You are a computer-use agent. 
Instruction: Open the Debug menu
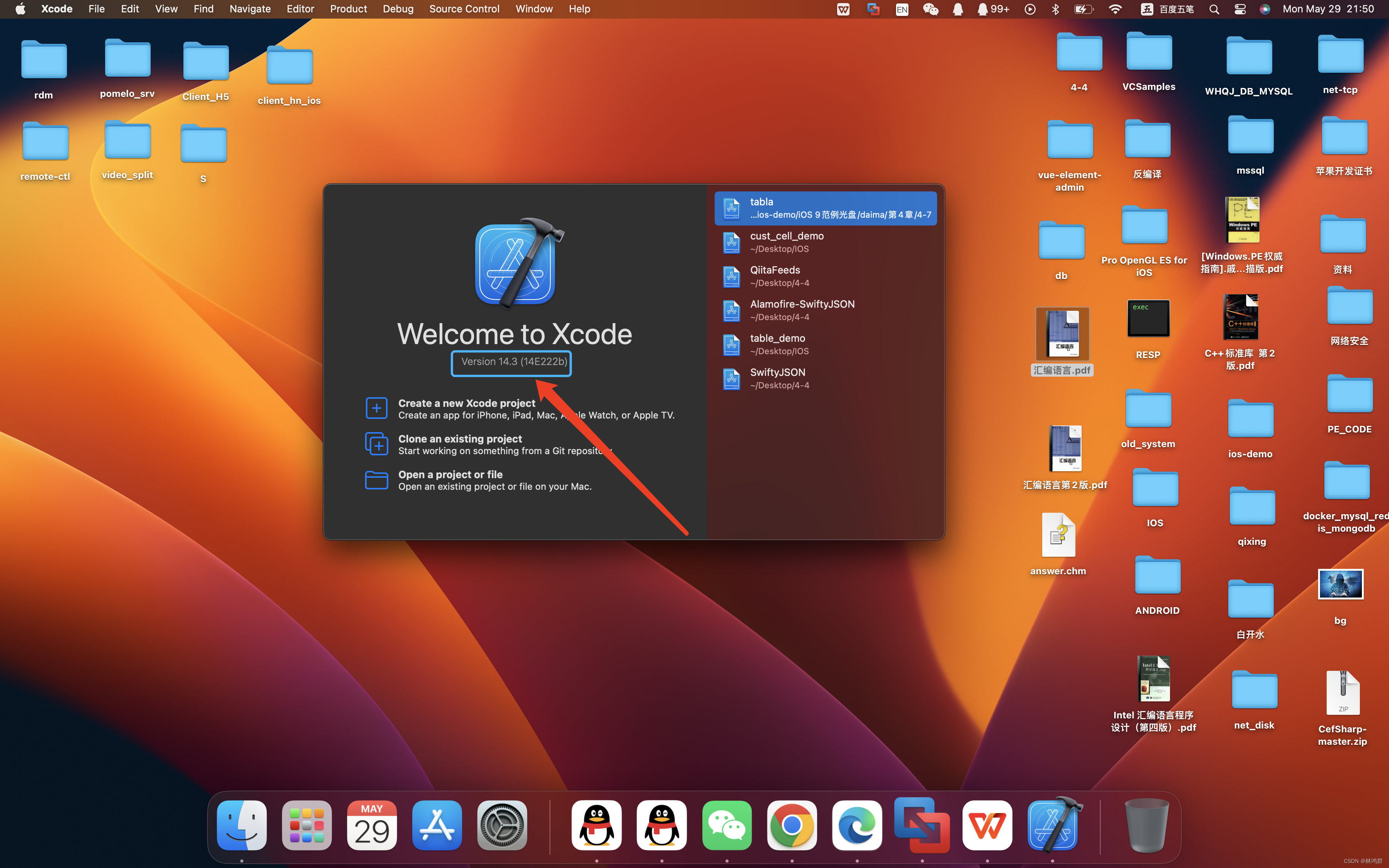point(398,9)
